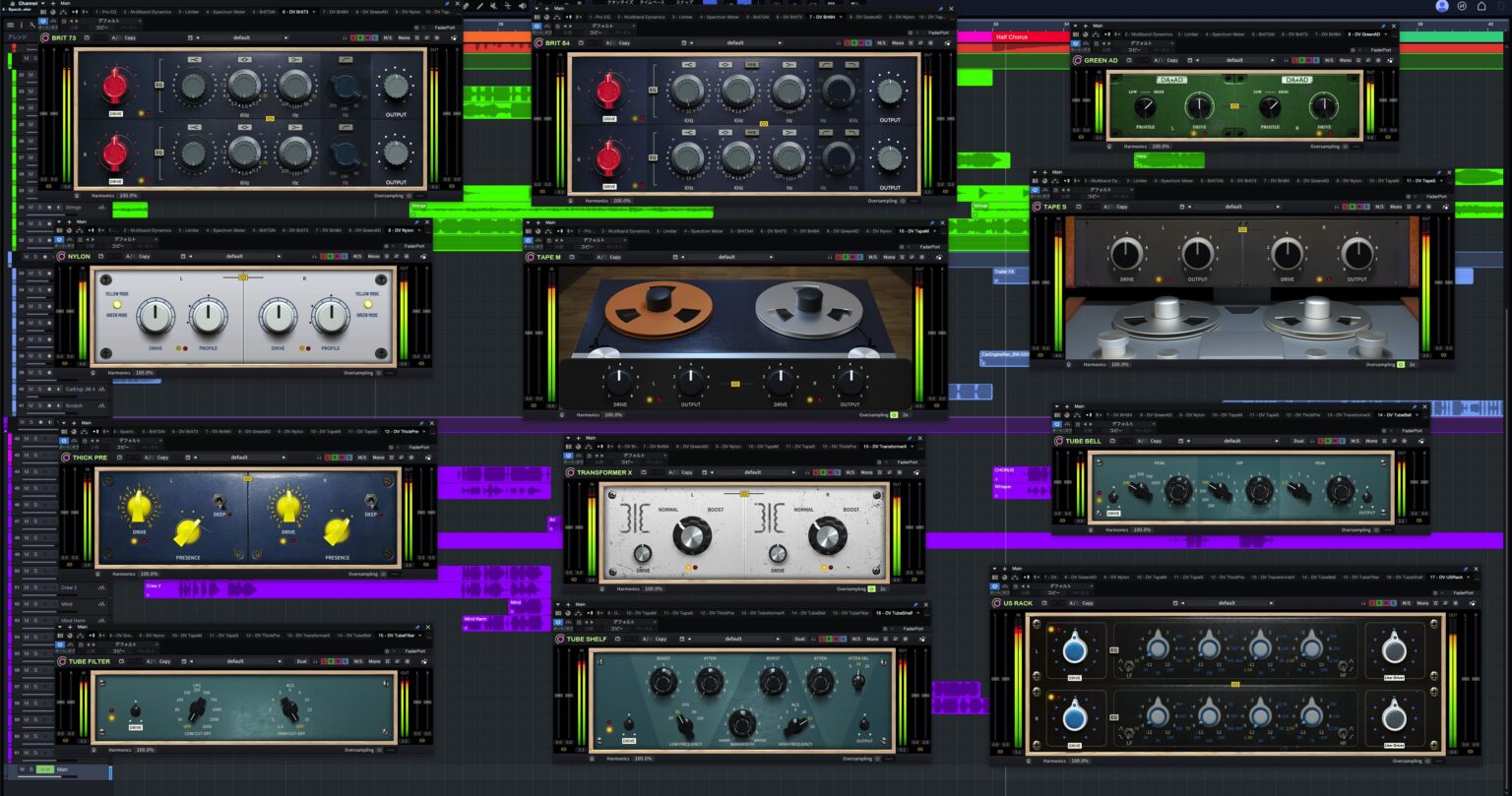
Task: Click the headphone icon in Tube Filter header
Action: (315, 661)
